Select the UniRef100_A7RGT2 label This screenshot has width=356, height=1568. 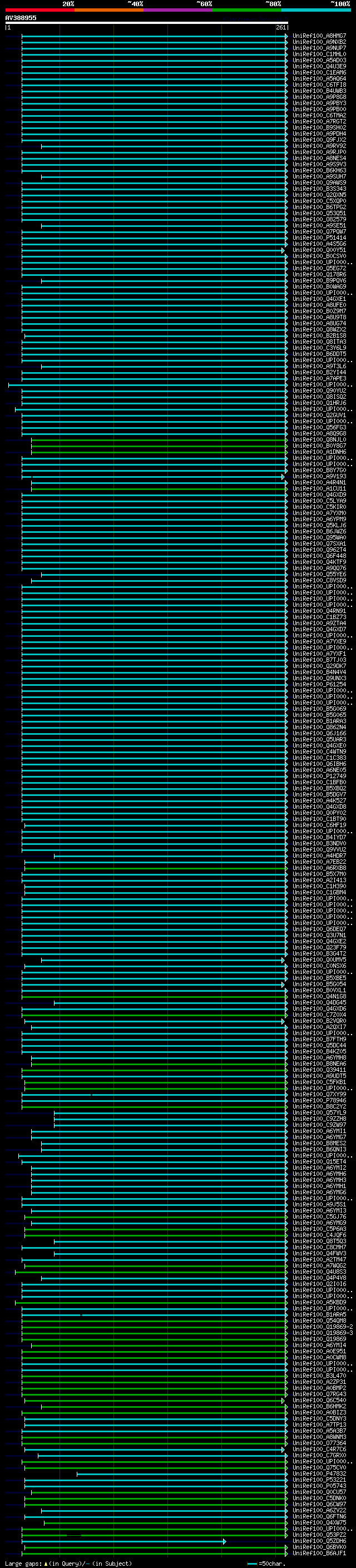click(x=319, y=122)
